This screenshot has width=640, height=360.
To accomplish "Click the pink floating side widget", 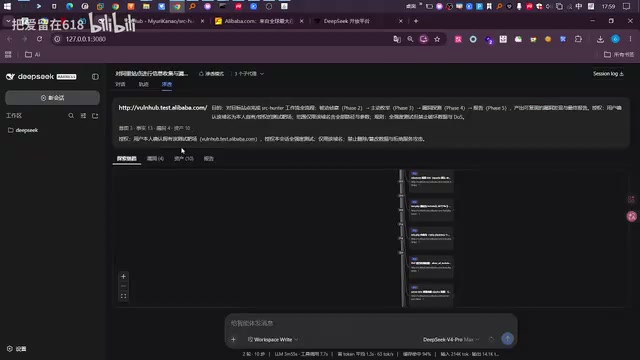I will pyautogui.click(x=632, y=216).
